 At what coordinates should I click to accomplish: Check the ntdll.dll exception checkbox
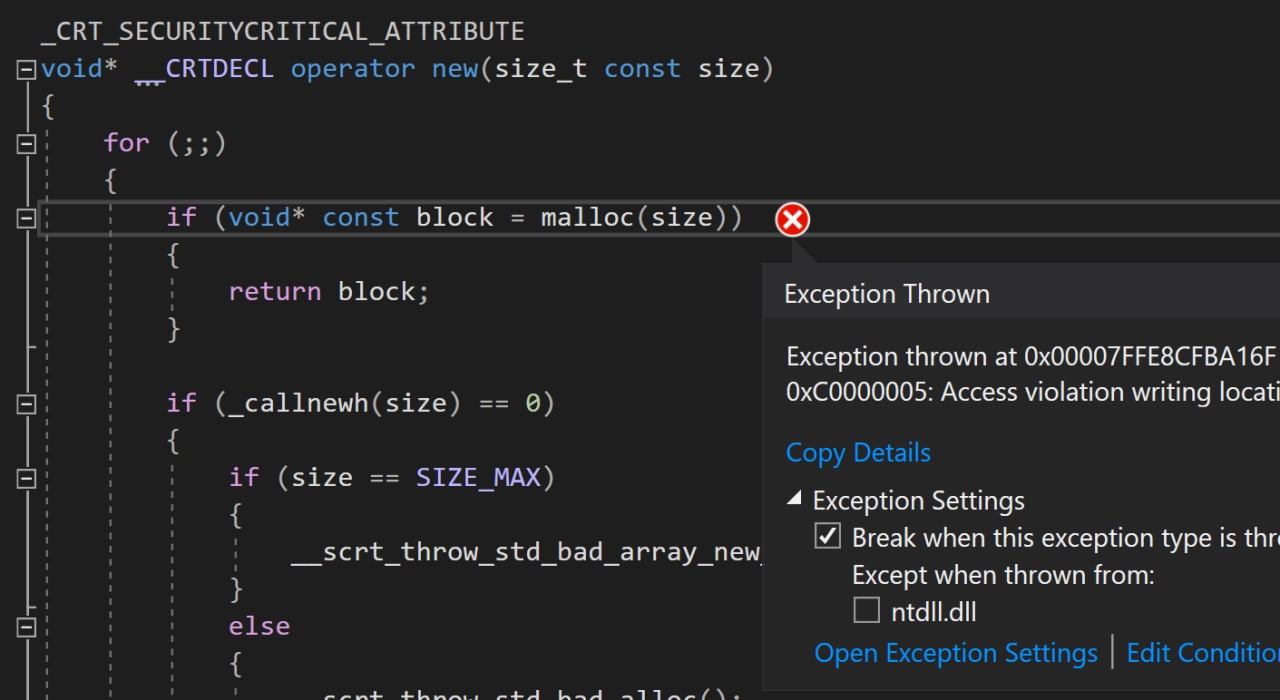pyautogui.click(x=867, y=610)
